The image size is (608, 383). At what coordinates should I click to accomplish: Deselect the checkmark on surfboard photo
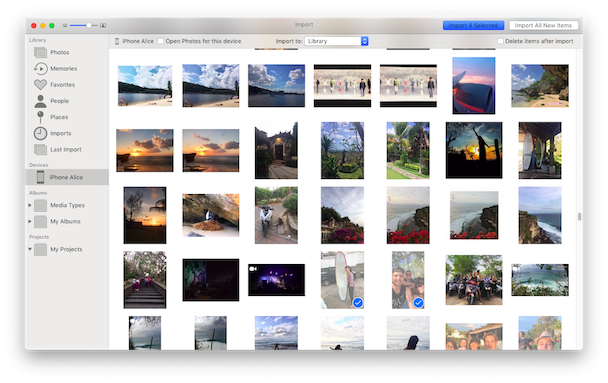tap(358, 303)
